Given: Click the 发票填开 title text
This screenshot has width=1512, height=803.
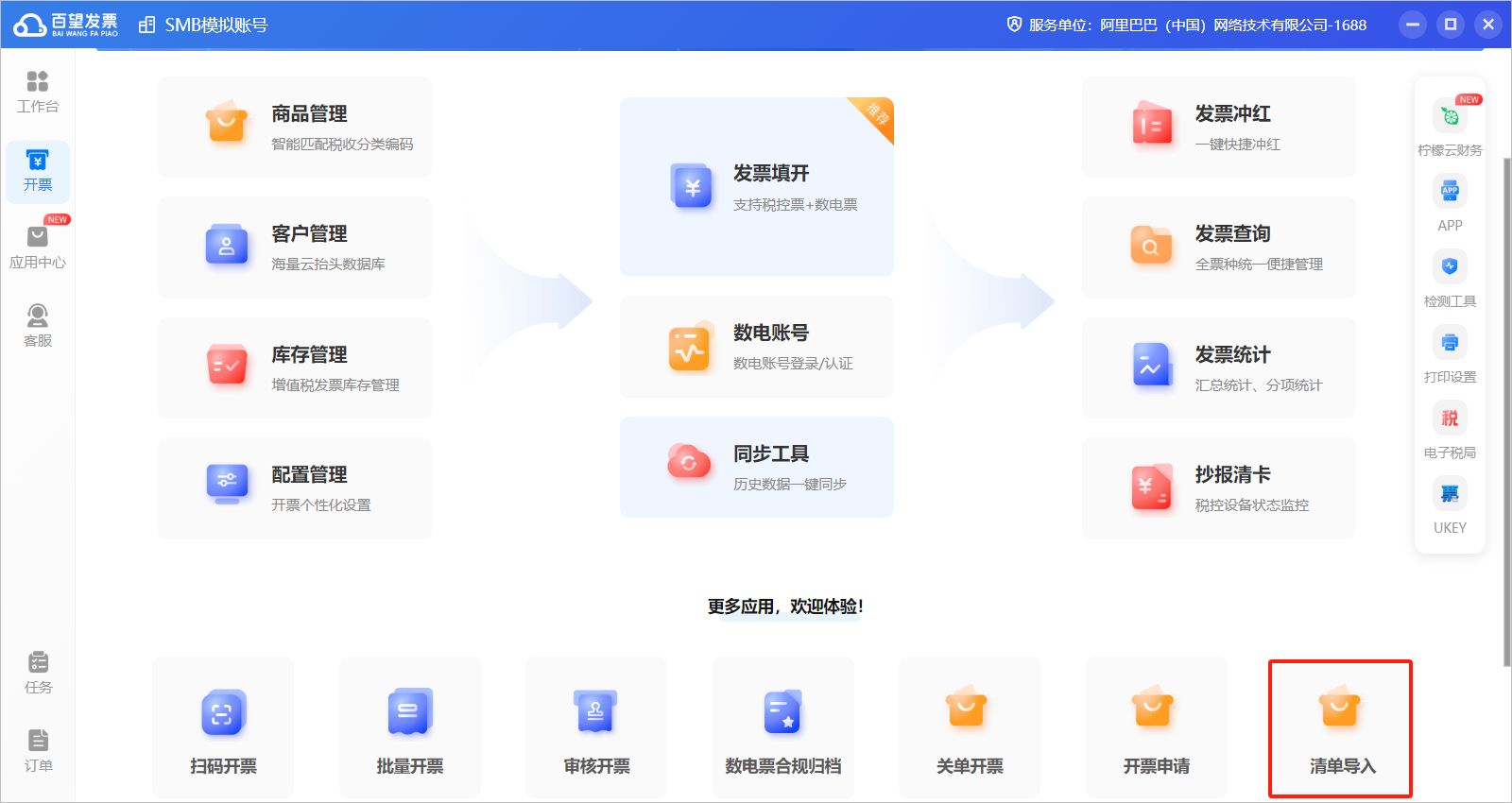Looking at the screenshot, I should pyautogui.click(x=771, y=174).
